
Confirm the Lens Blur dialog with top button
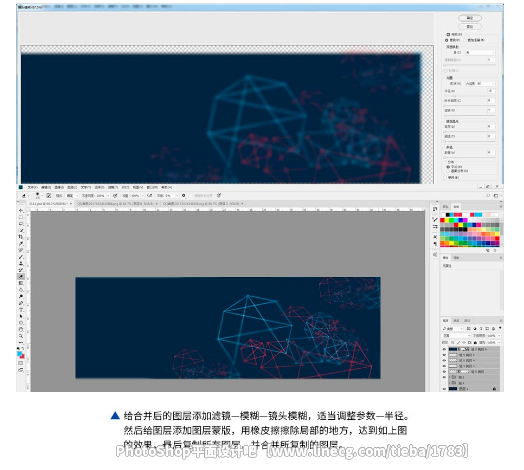(x=470, y=18)
